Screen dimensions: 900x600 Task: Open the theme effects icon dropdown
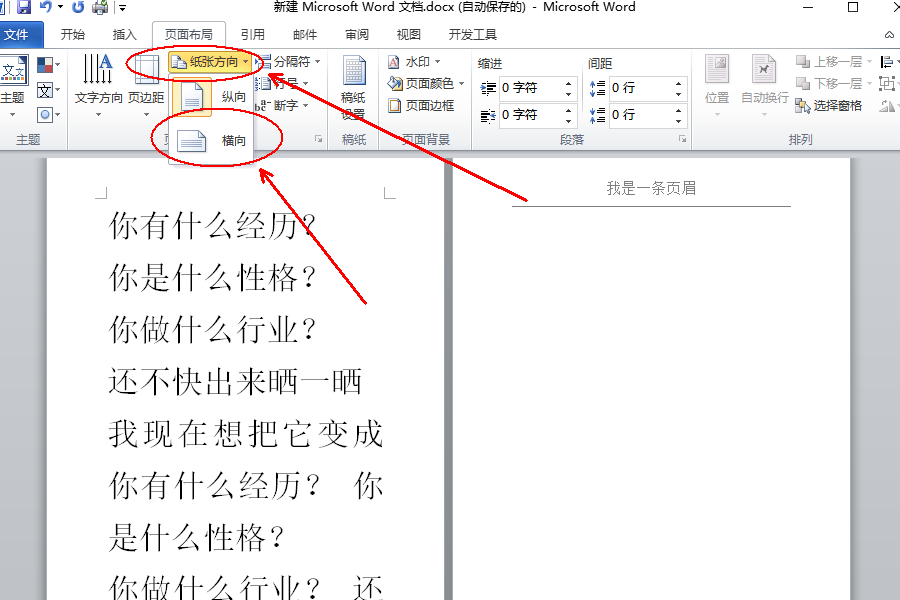[48, 115]
